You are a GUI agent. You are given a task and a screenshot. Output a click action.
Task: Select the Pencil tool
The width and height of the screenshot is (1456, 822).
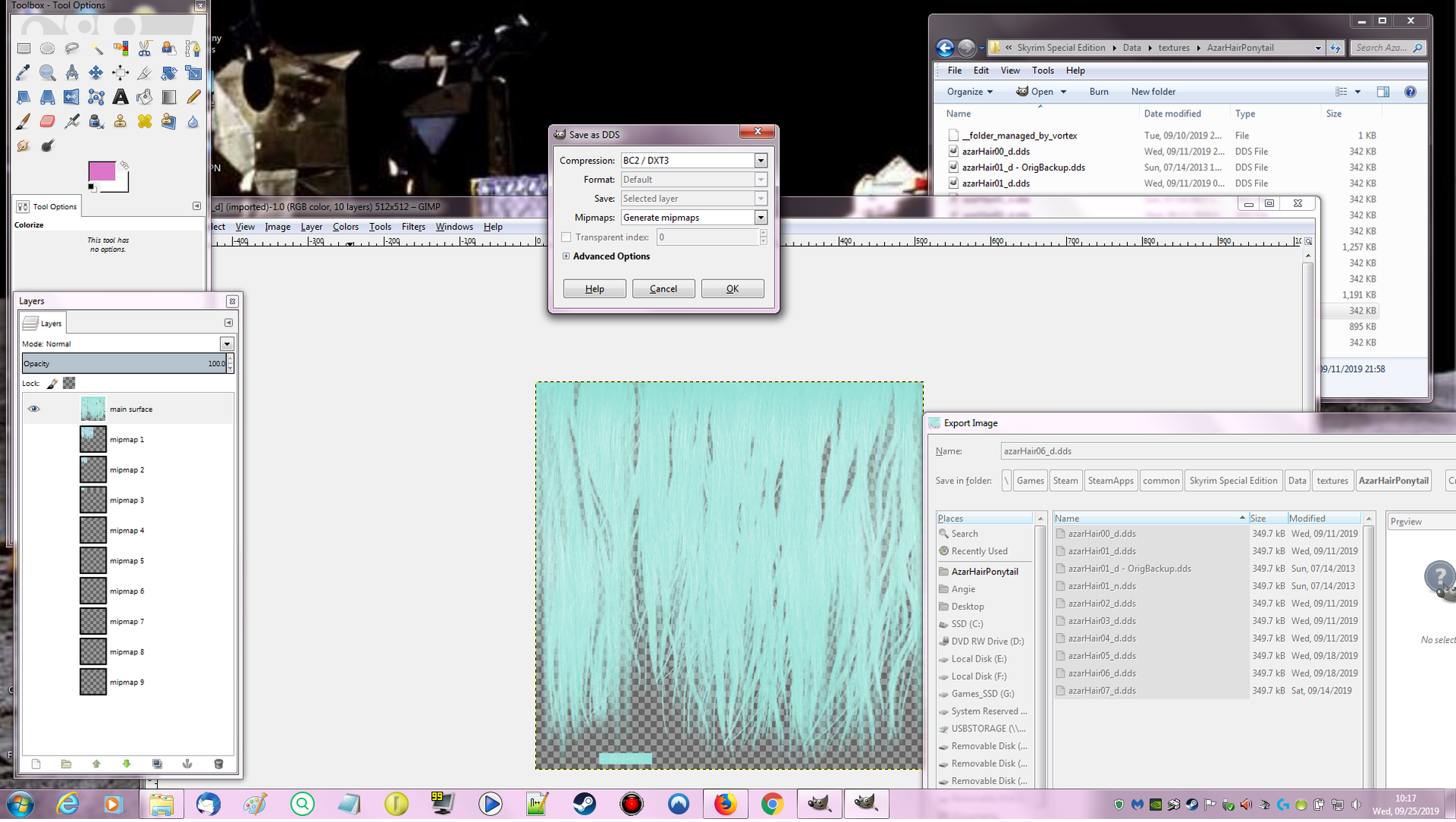[x=193, y=97]
